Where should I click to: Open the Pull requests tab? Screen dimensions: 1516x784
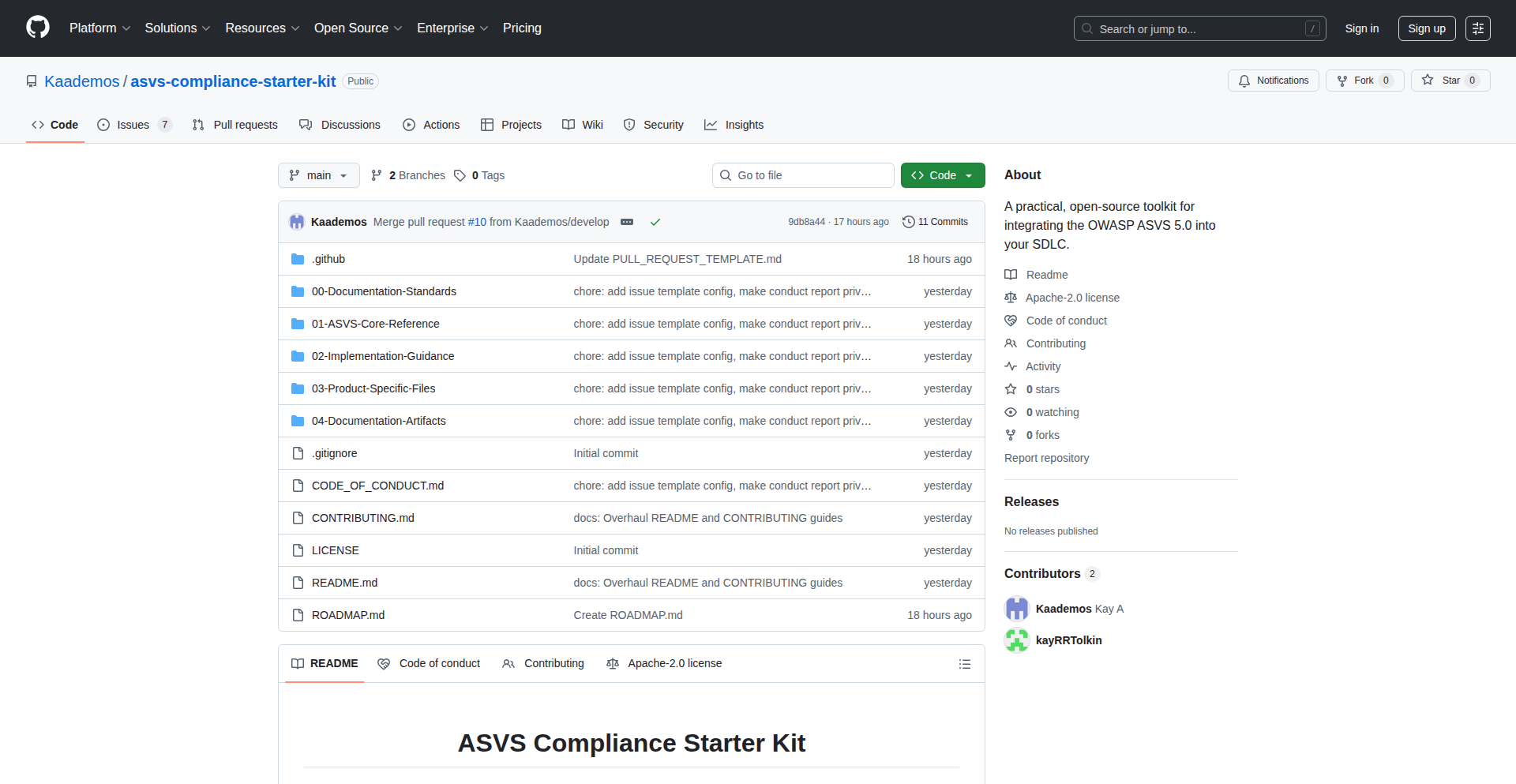(x=235, y=125)
